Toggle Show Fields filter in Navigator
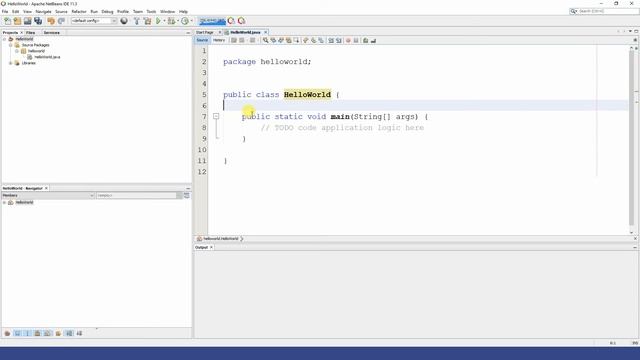This screenshot has width=640, height=360. (18, 333)
